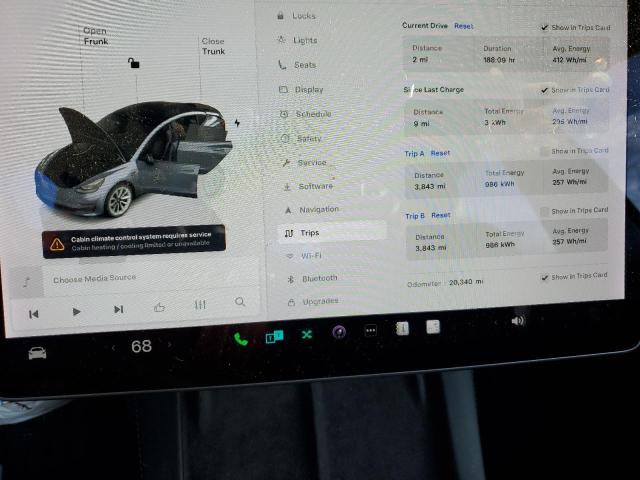Open the Safety settings menu
The width and height of the screenshot is (640, 480).
coord(302,138)
